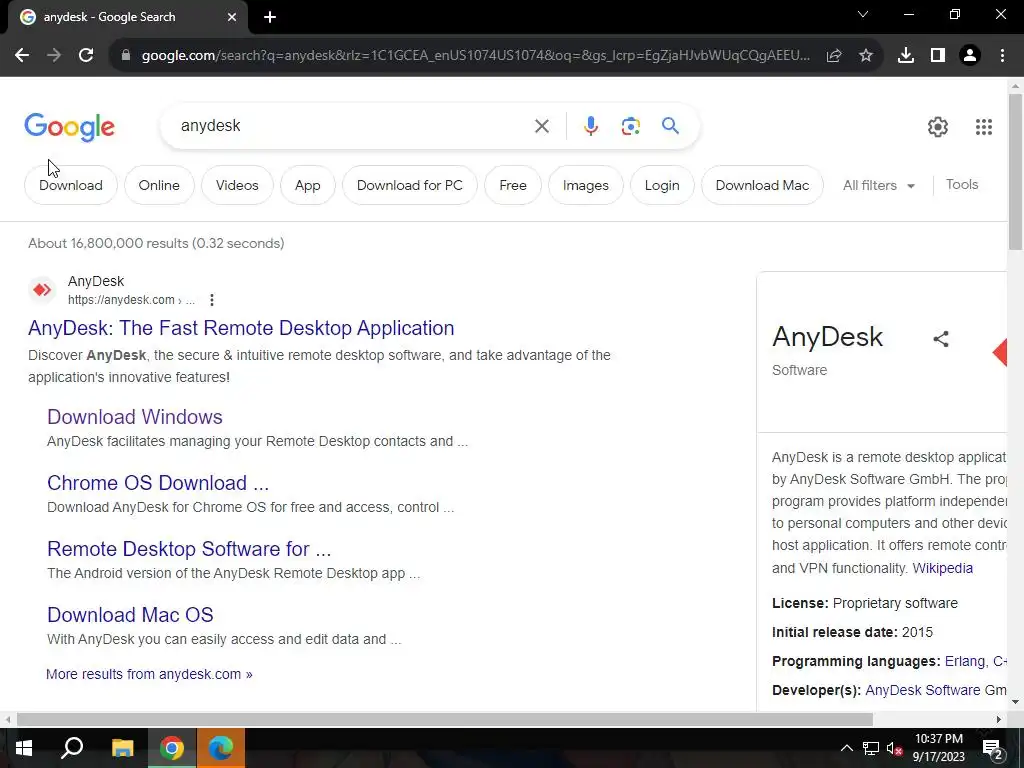The image size is (1024, 768).
Task: Share the AnyDesk knowledge panel
Action: pyautogui.click(x=940, y=339)
